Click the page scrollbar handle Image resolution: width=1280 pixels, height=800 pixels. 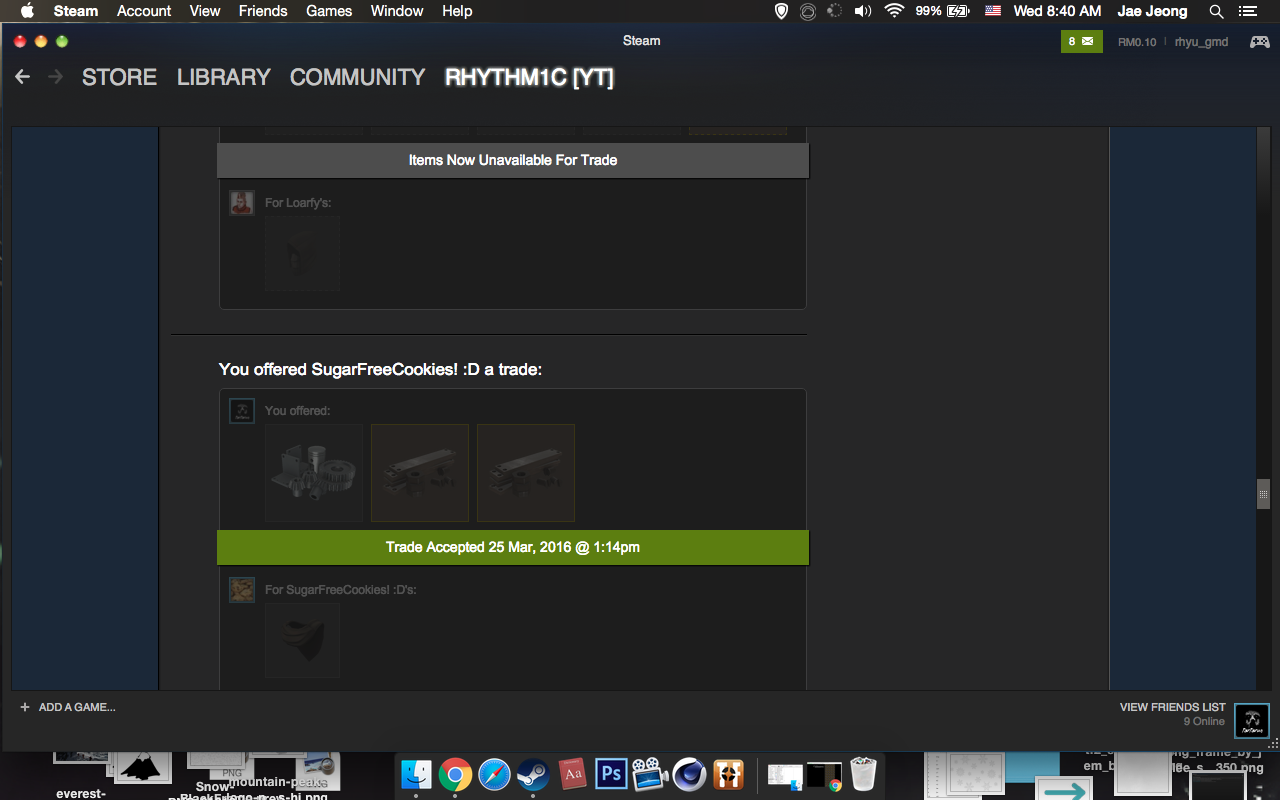tap(1263, 494)
